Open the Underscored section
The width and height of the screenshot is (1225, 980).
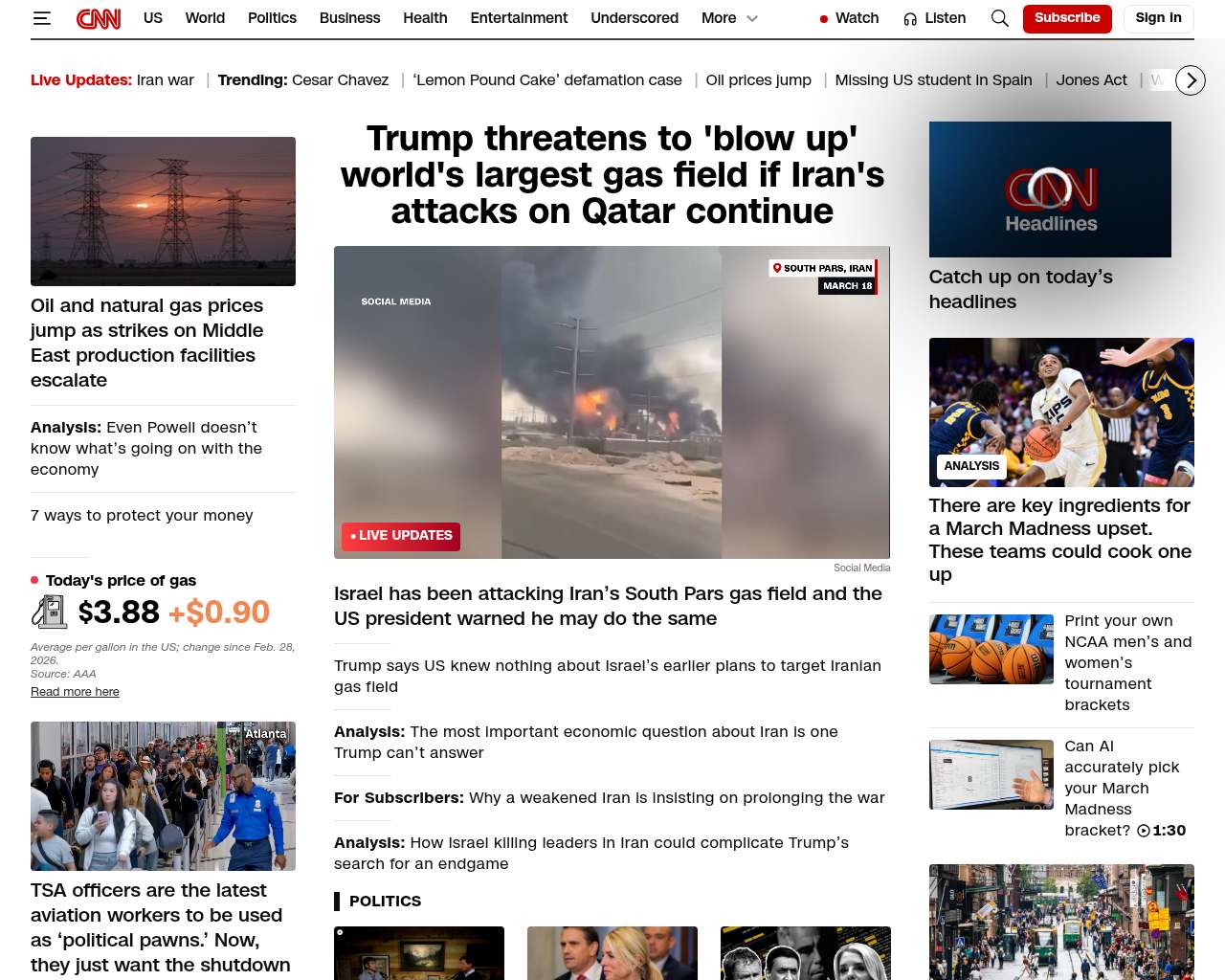click(635, 18)
